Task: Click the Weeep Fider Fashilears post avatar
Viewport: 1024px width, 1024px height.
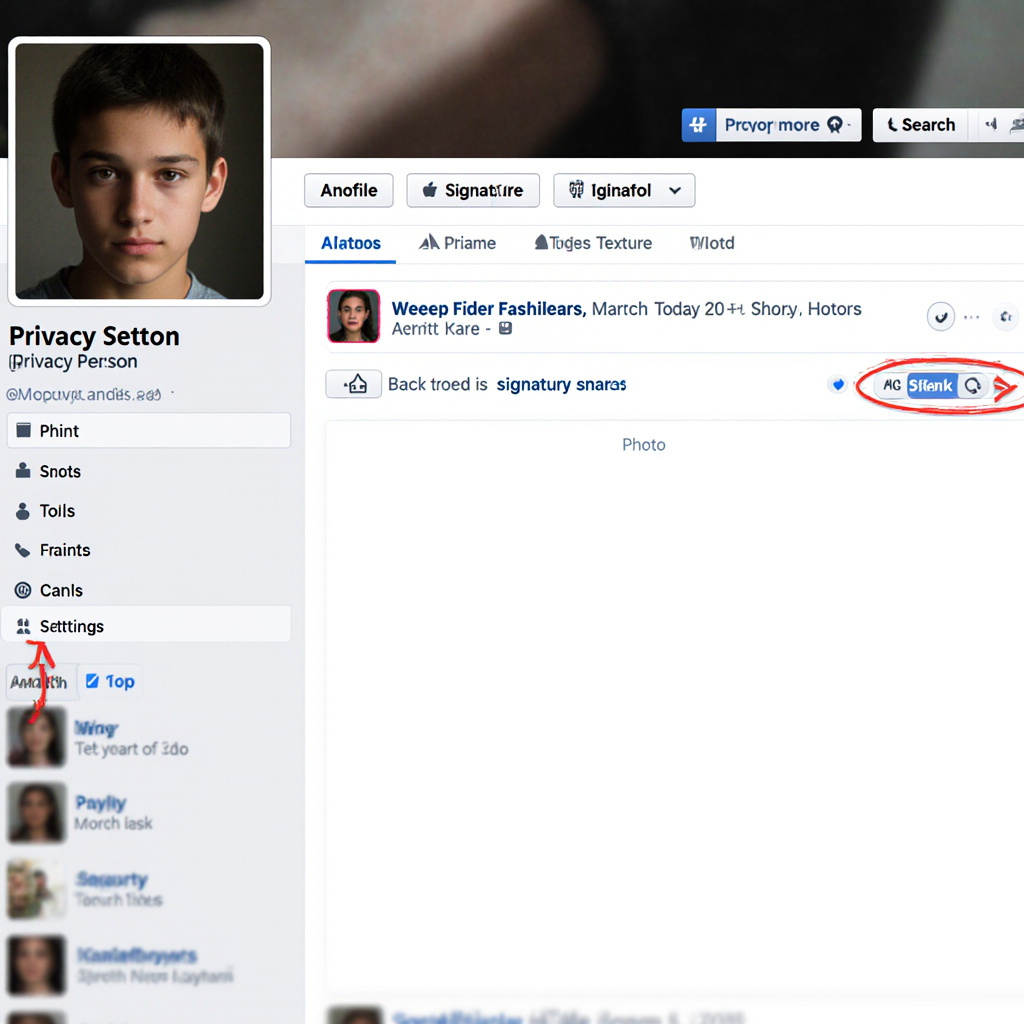Action: [x=353, y=316]
